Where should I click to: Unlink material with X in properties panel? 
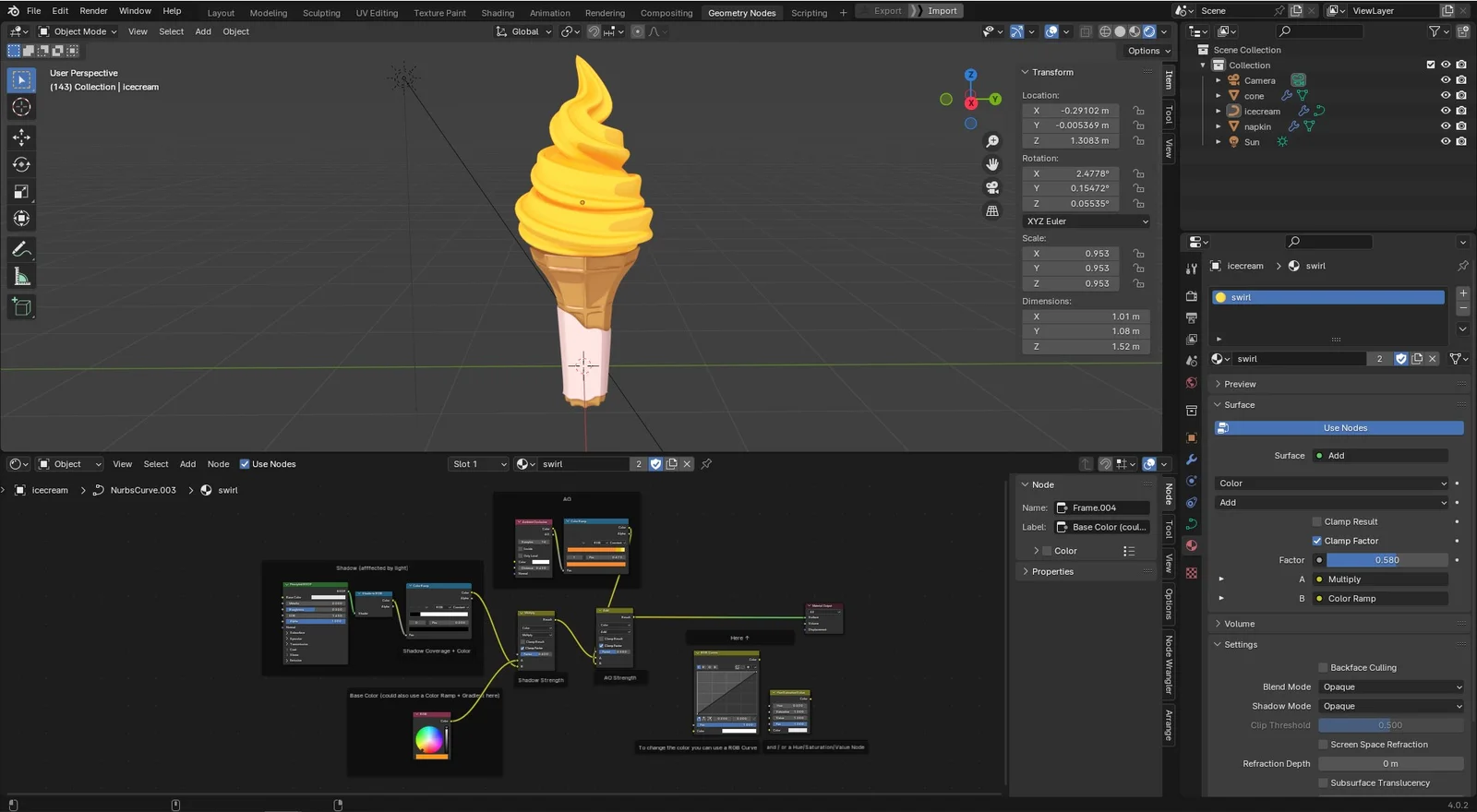[1433, 359]
